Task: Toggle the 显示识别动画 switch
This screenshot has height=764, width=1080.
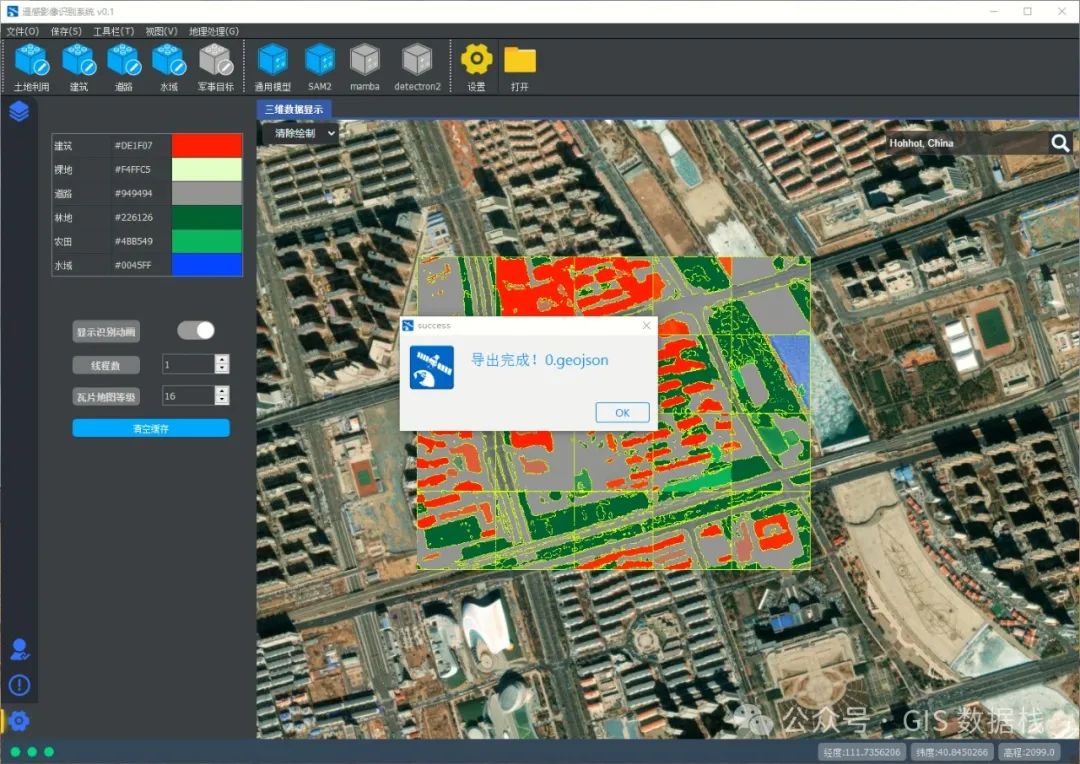Action: coord(196,331)
